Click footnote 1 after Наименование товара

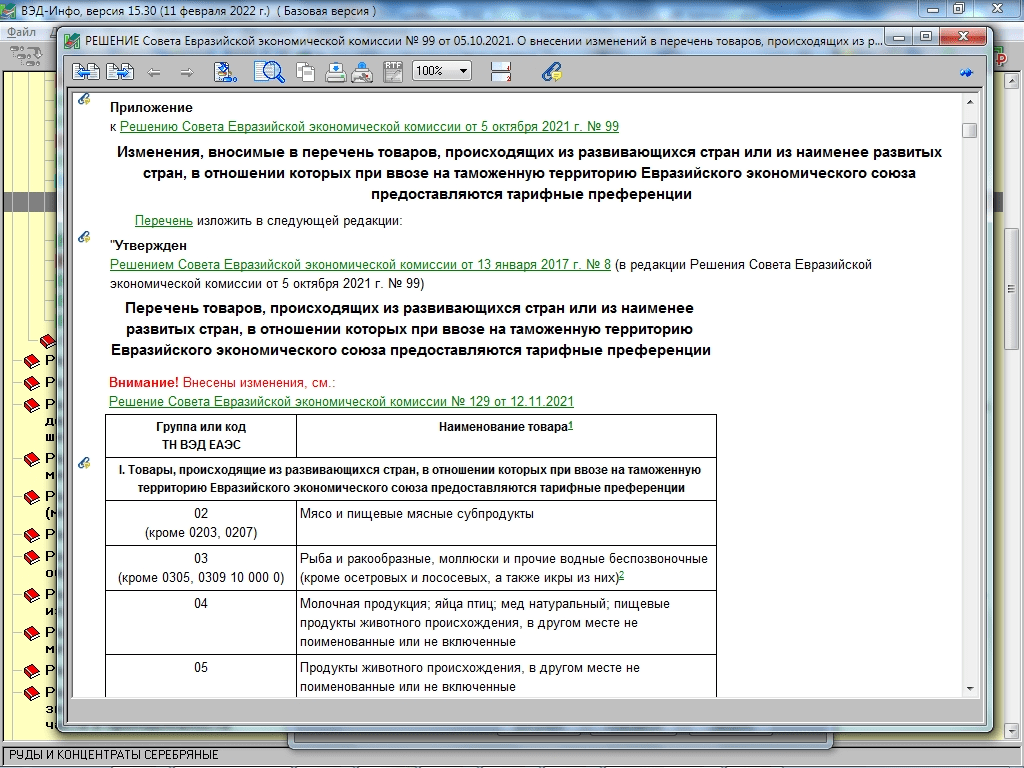571,425
